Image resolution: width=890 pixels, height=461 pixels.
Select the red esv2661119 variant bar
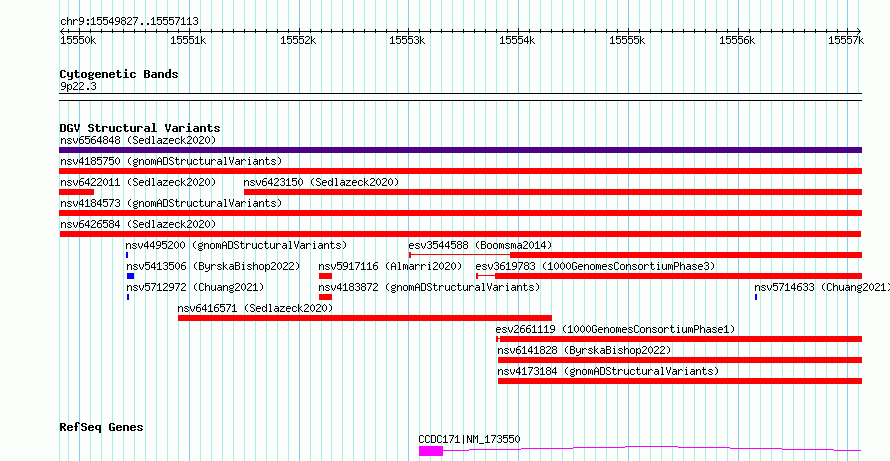(x=679, y=339)
